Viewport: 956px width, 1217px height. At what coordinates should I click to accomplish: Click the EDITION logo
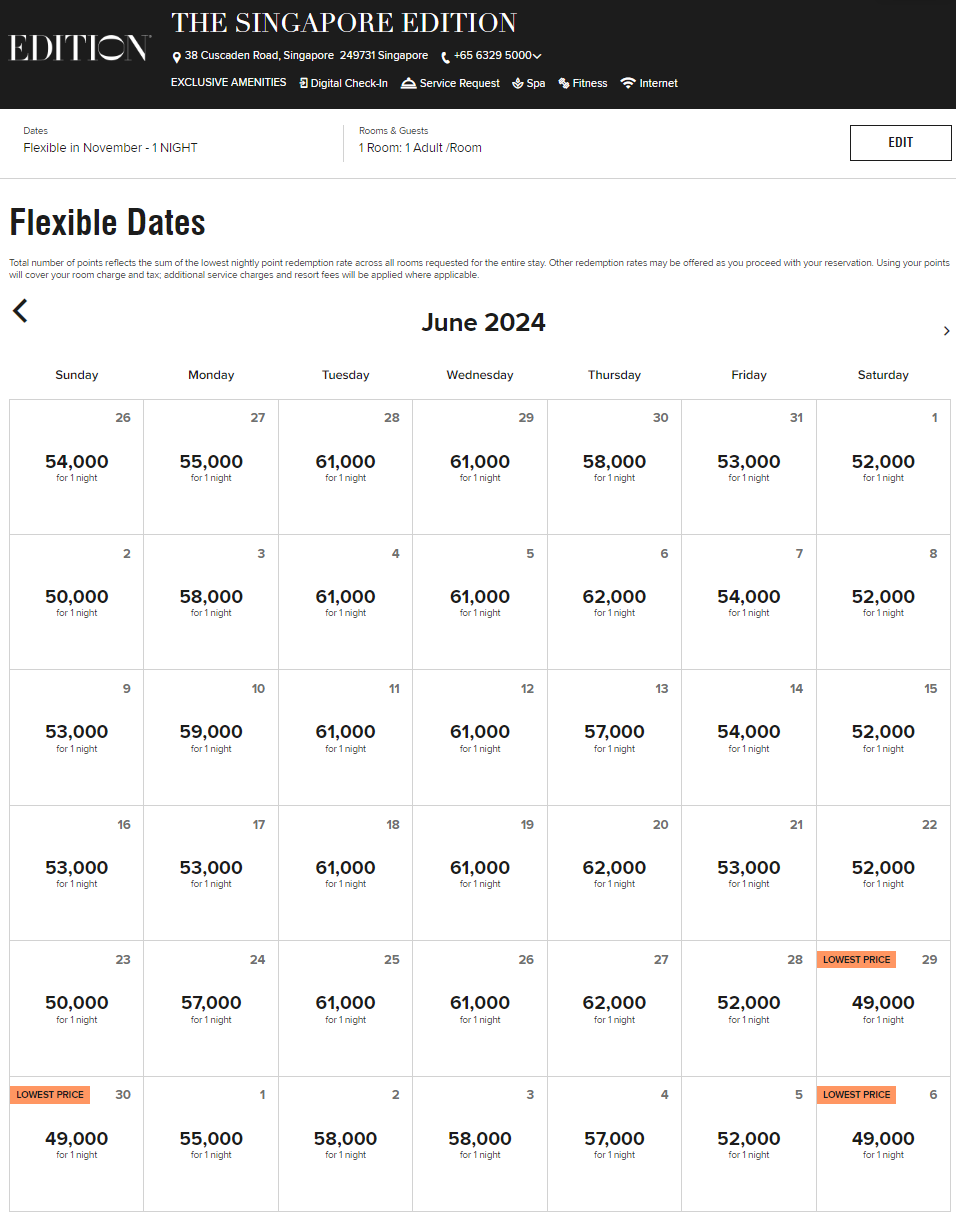point(80,48)
